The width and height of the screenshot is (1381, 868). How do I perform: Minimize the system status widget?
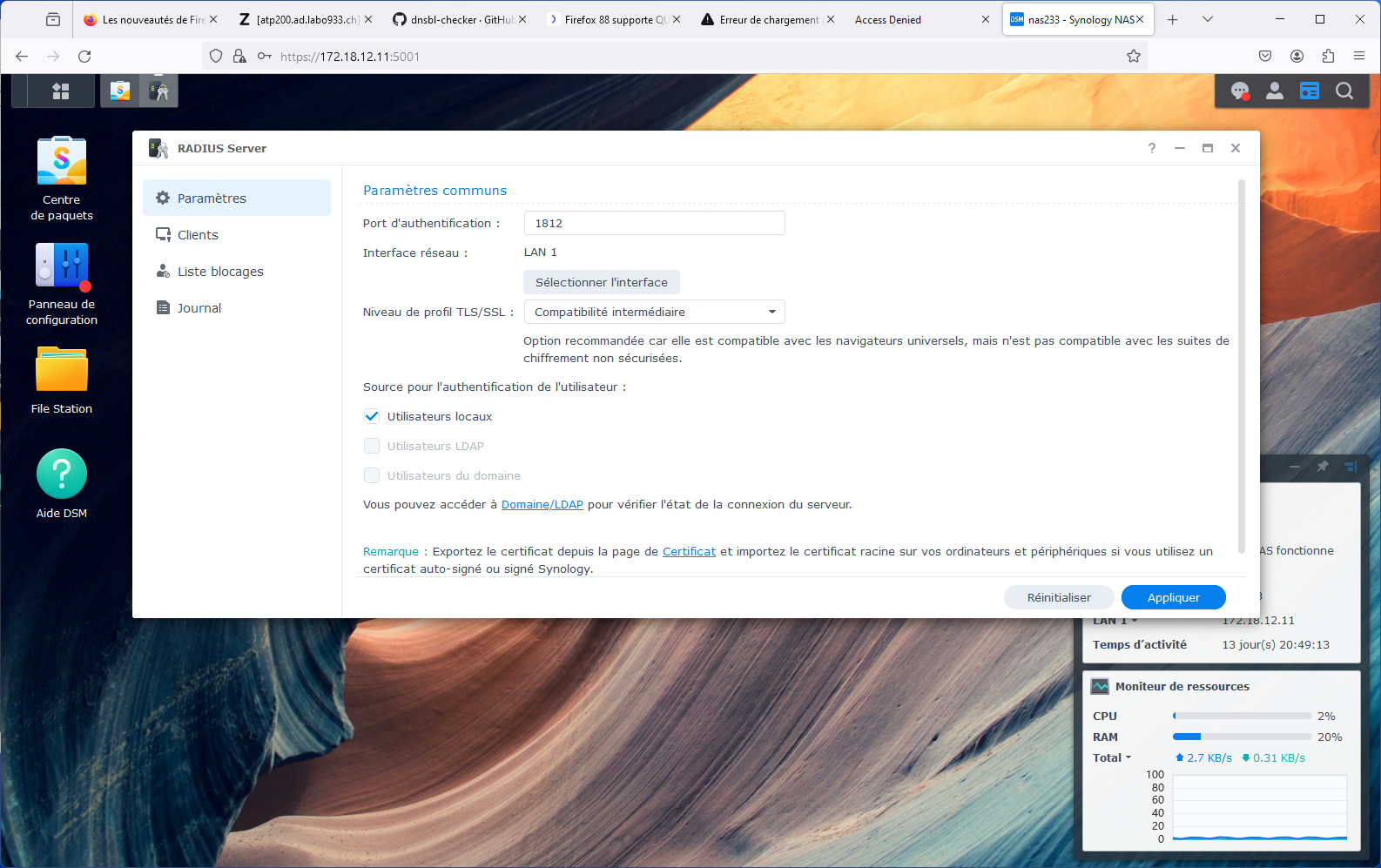tap(1295, 467)
